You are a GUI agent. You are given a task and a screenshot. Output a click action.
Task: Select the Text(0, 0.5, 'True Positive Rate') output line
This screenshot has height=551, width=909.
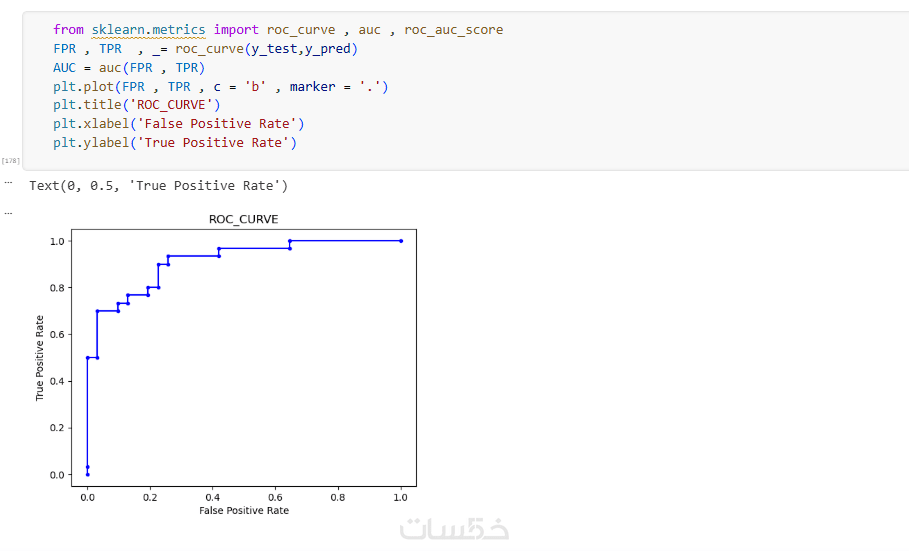point(158,186)
